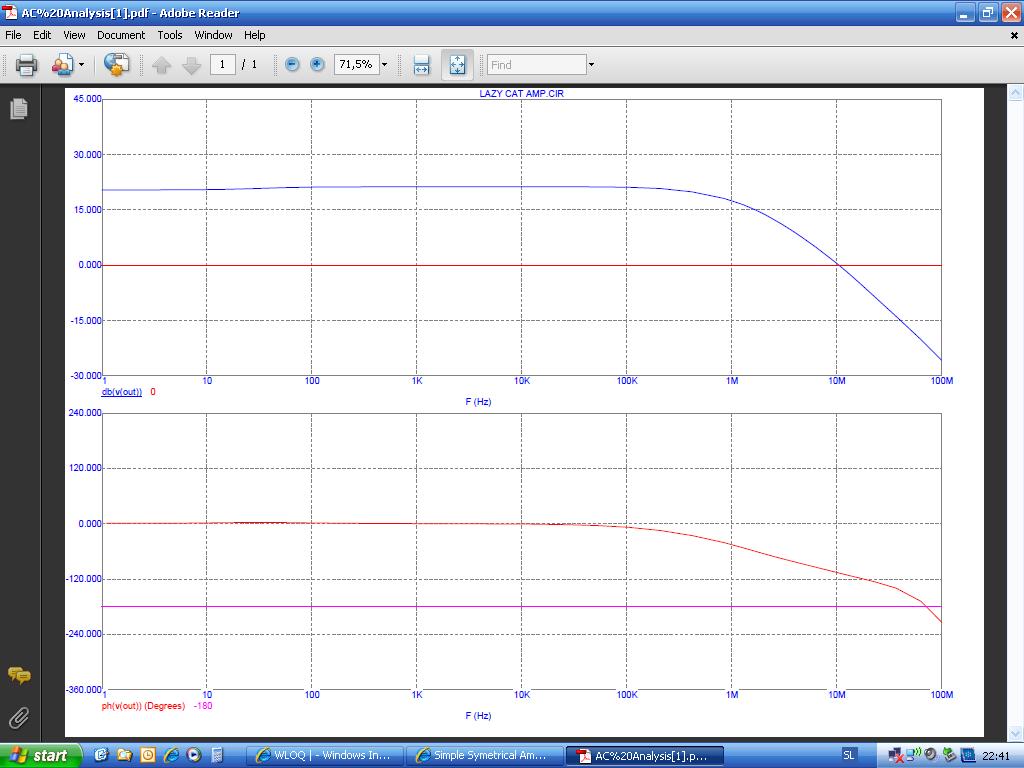The width and height of the screenshot is (1024, 768).
Task: Click the 22:41 system clock
Action: coord(996,756)
